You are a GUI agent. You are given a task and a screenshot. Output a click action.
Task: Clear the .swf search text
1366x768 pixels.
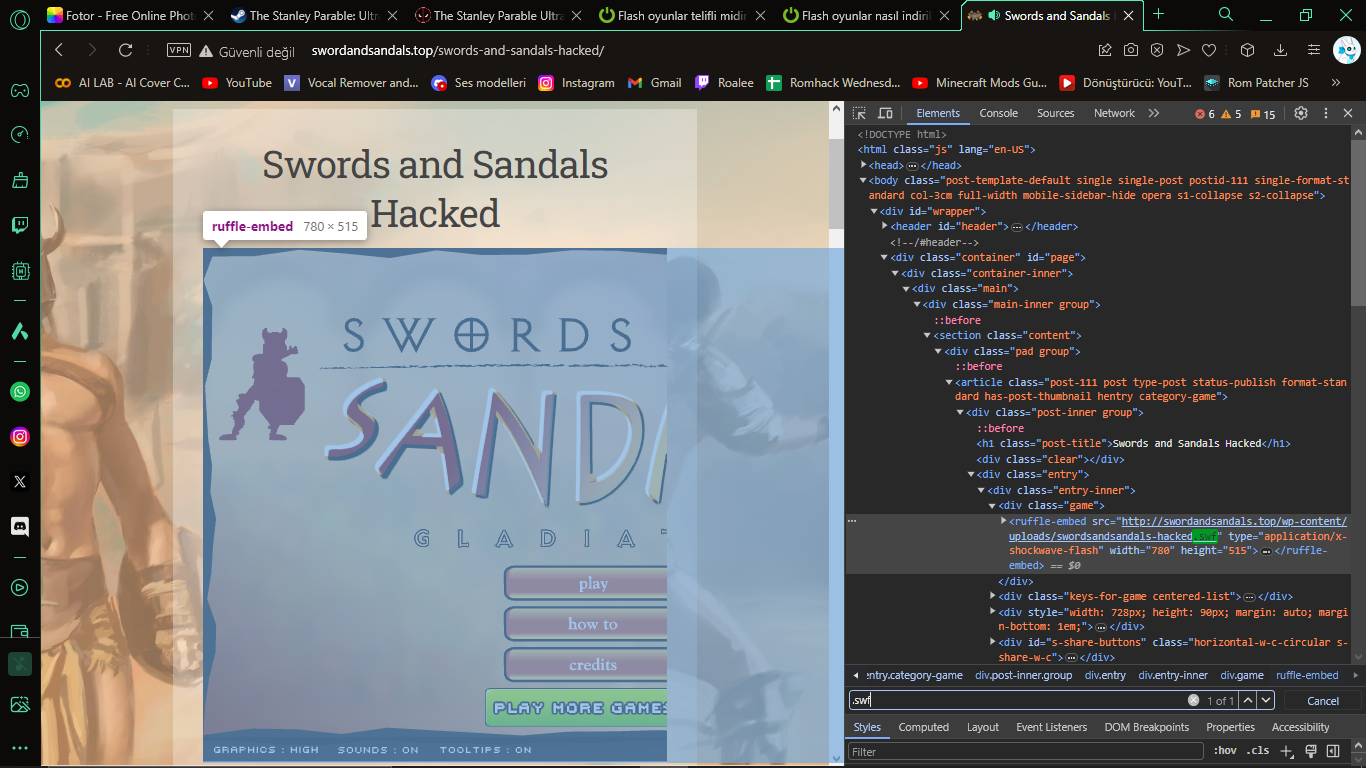pyautogui.click(x=1193, y=700)
